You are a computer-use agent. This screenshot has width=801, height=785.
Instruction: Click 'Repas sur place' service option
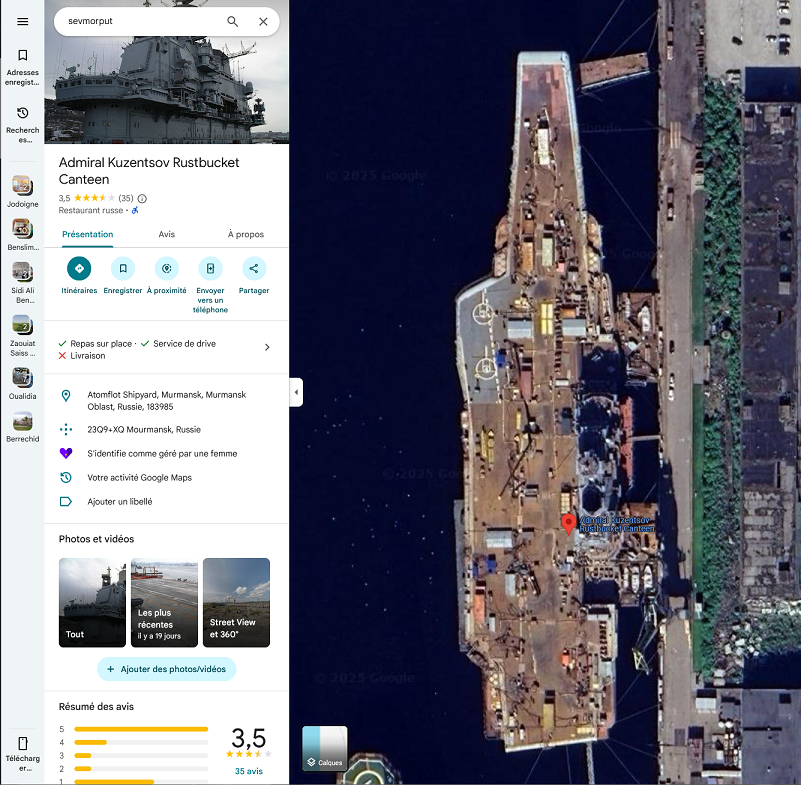click(101, 344)
